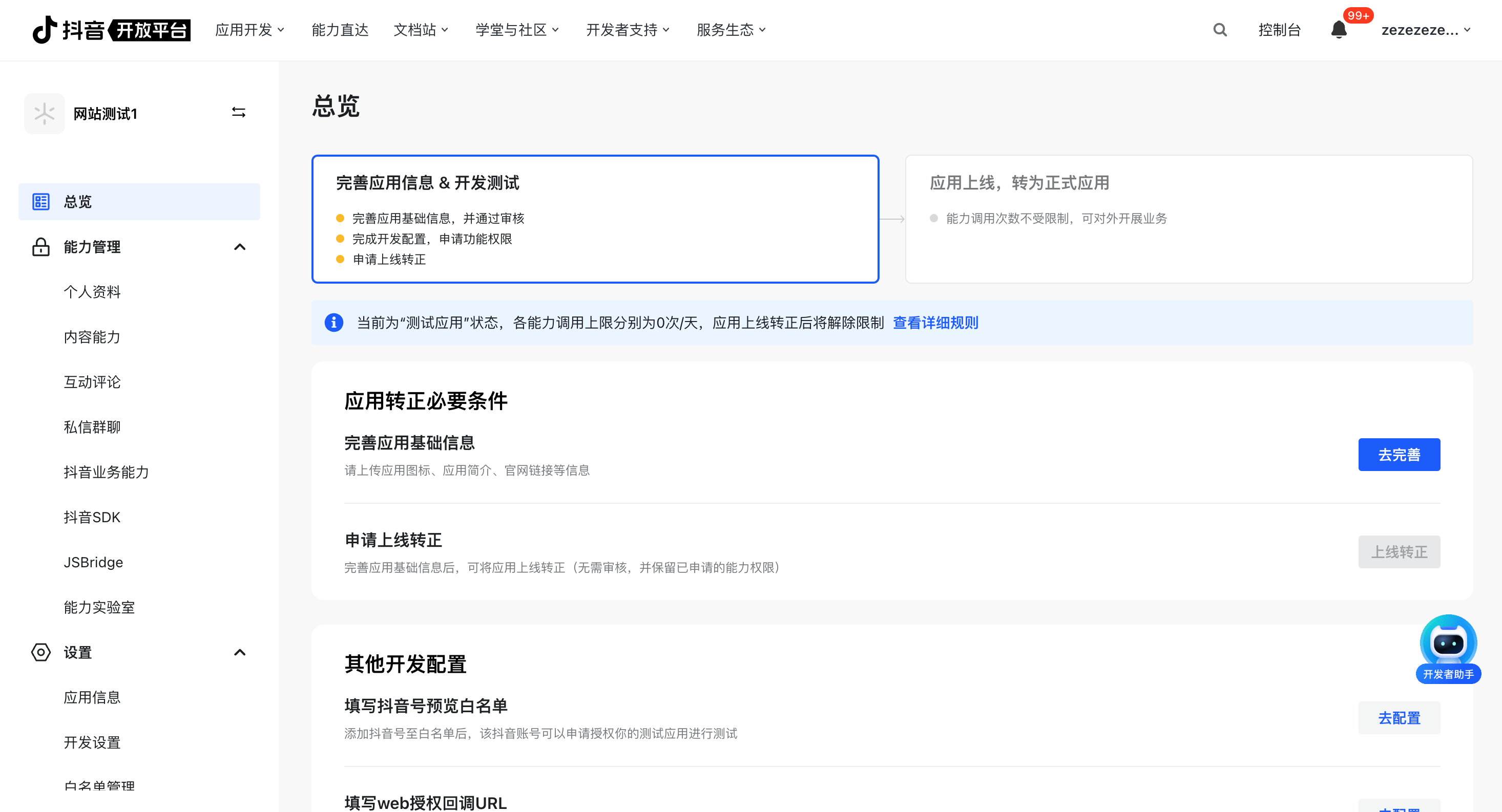Expand the 学堂与社区 dropdown
Screen dimensions: 1502x812
click(517, 30)
